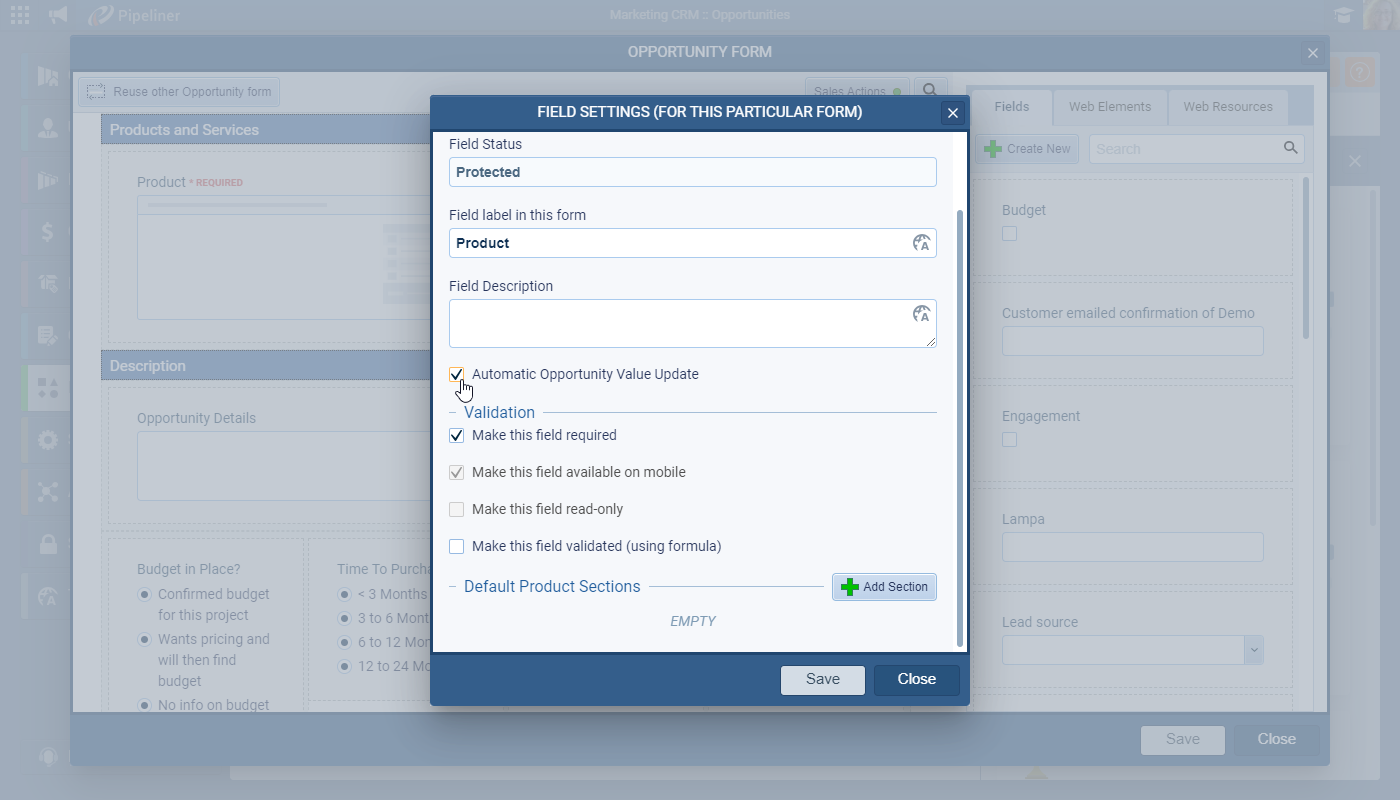This screenshot has width=1400, height=800.
Task: Open the app grid launcher icon
Action: pos(20,15)
